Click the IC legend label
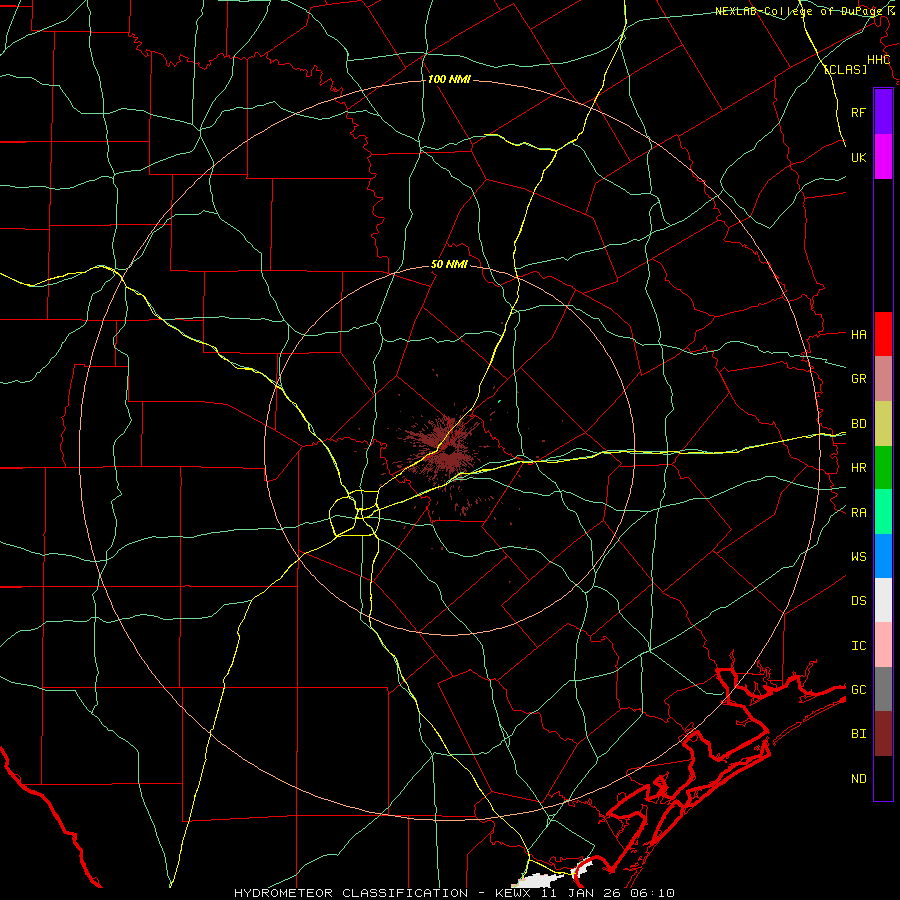The height and width of the screenshot is (900, 900). point(858,645)
